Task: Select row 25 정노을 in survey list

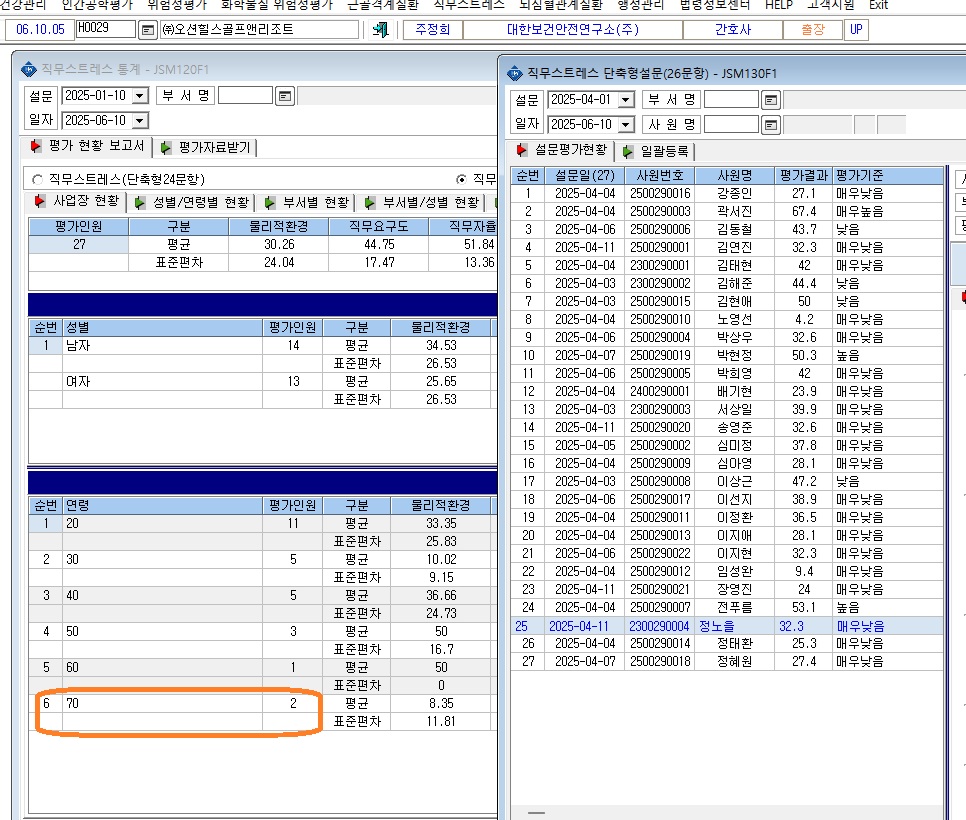Action: tap(727, 626)
